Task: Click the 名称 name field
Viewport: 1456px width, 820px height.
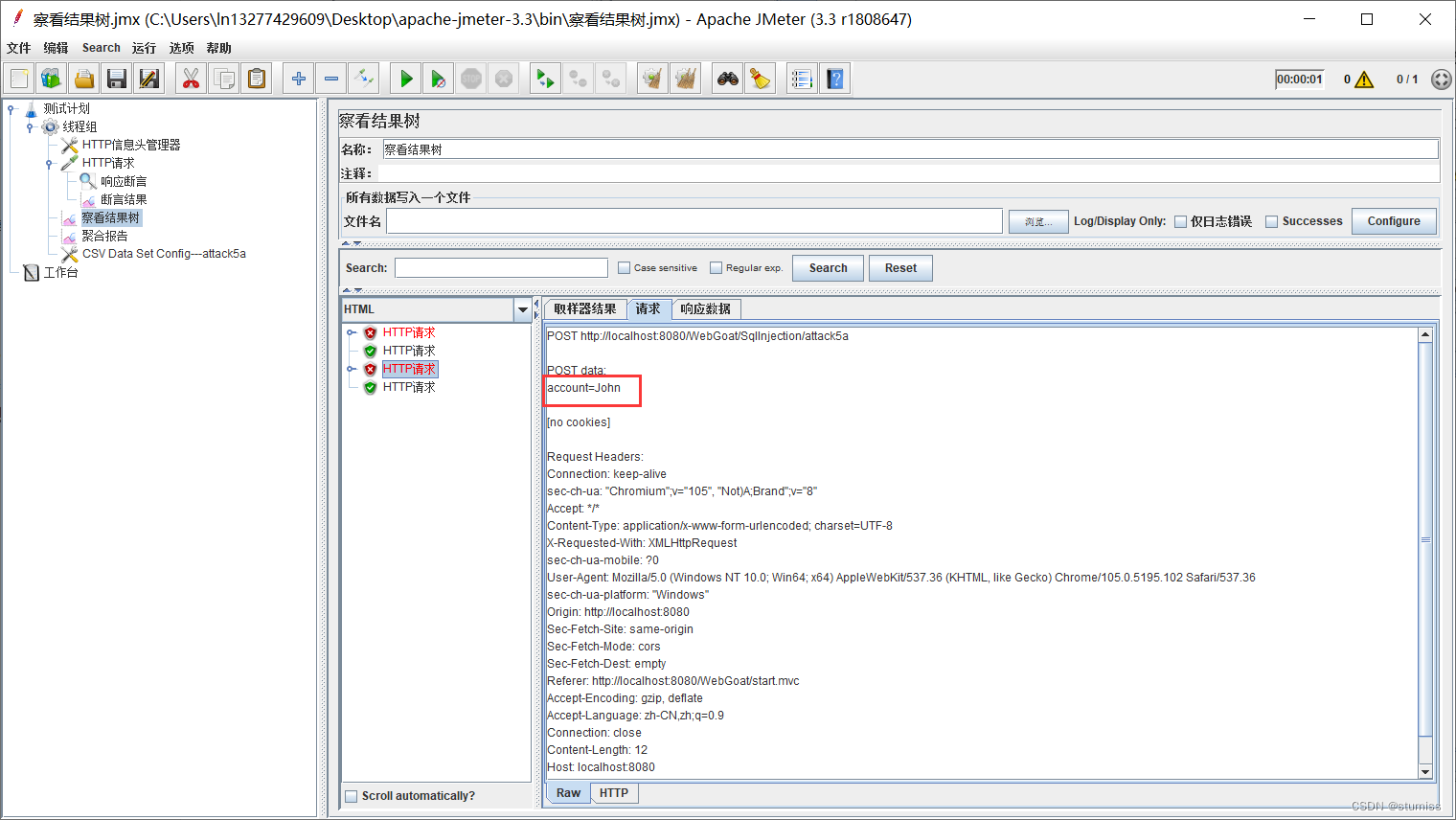Action: (x=910, y=149)
